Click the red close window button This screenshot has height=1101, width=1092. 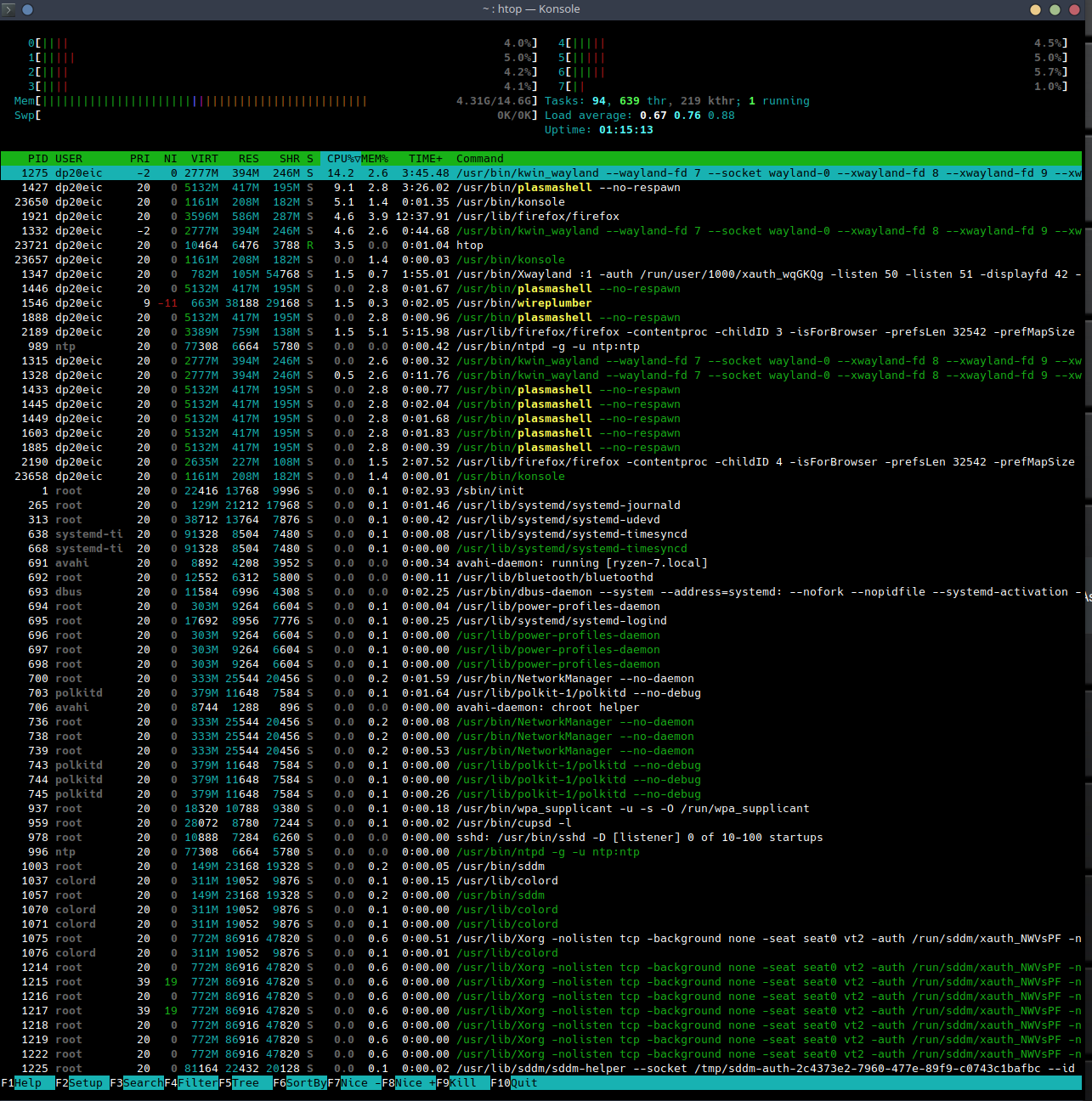point(1074,9)
